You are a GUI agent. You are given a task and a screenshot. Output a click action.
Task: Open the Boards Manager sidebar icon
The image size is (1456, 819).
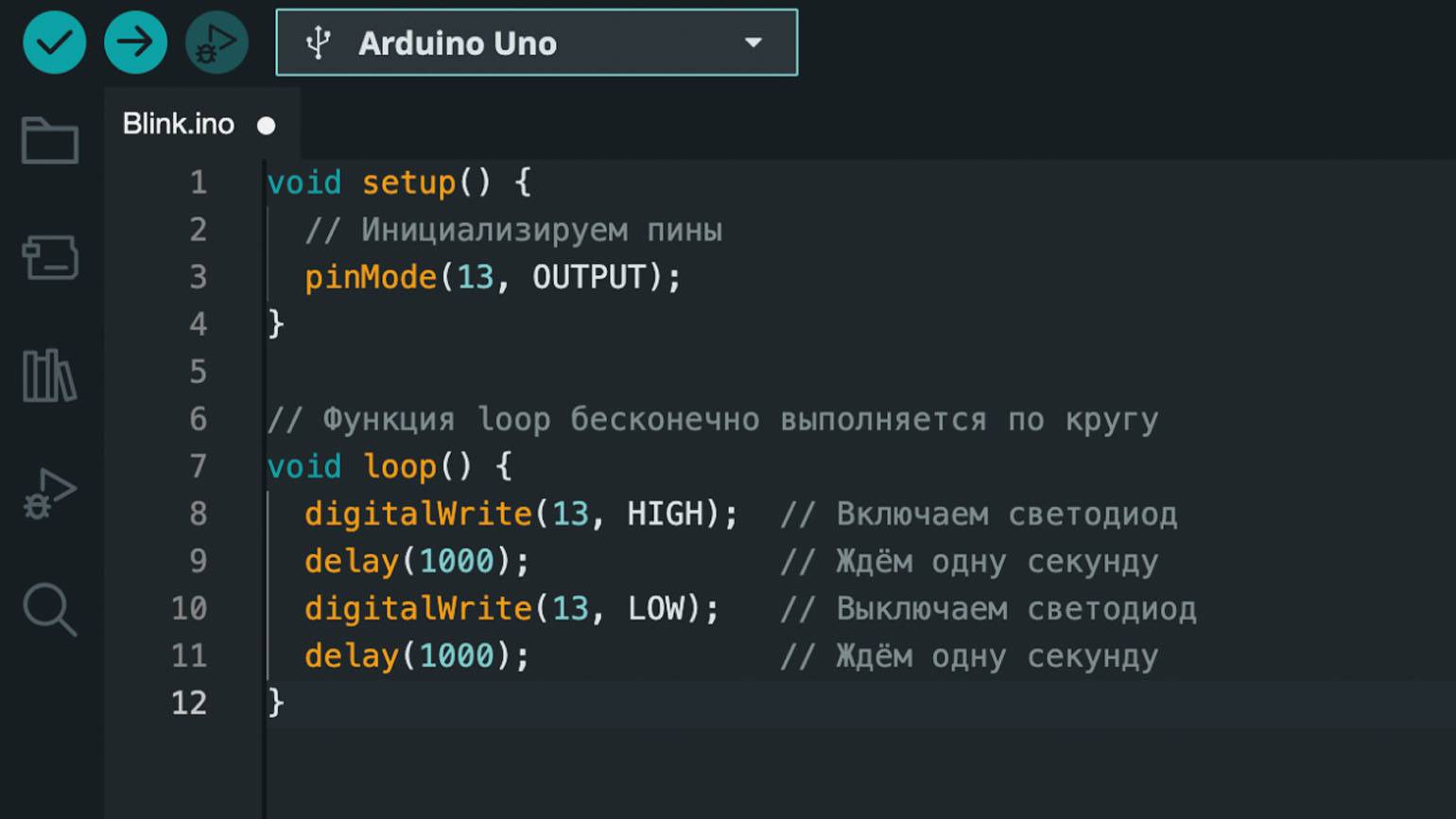pyautogui.click(x=50, y=257)
